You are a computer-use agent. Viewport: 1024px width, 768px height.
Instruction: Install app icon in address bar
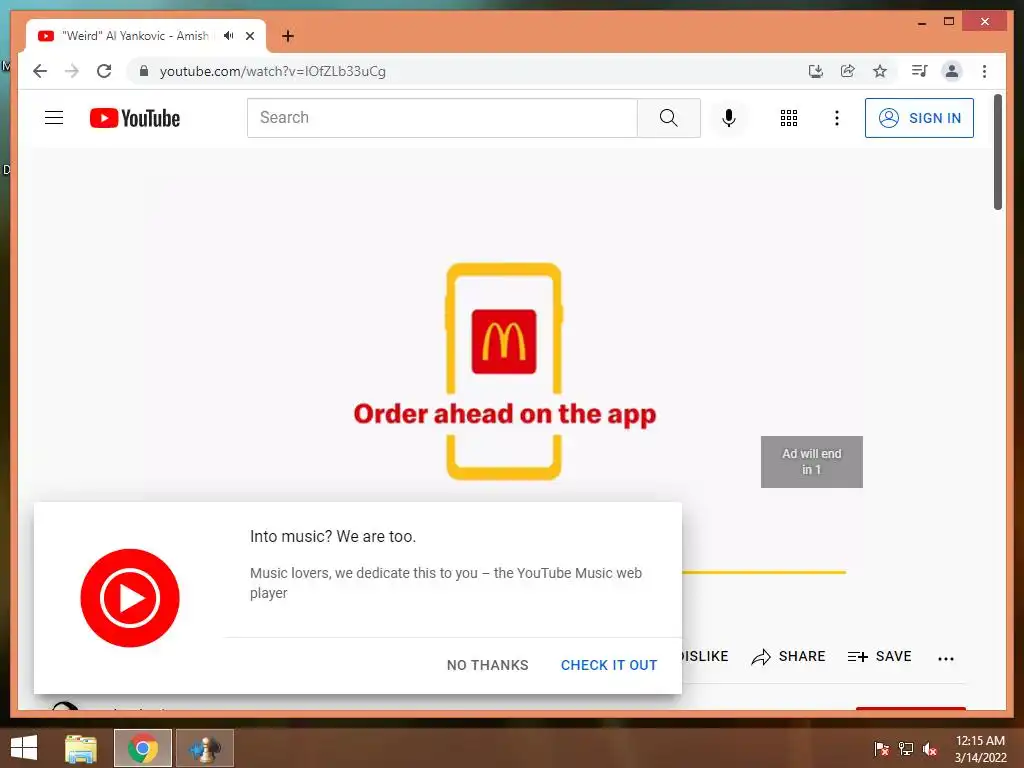coord(816,71)
